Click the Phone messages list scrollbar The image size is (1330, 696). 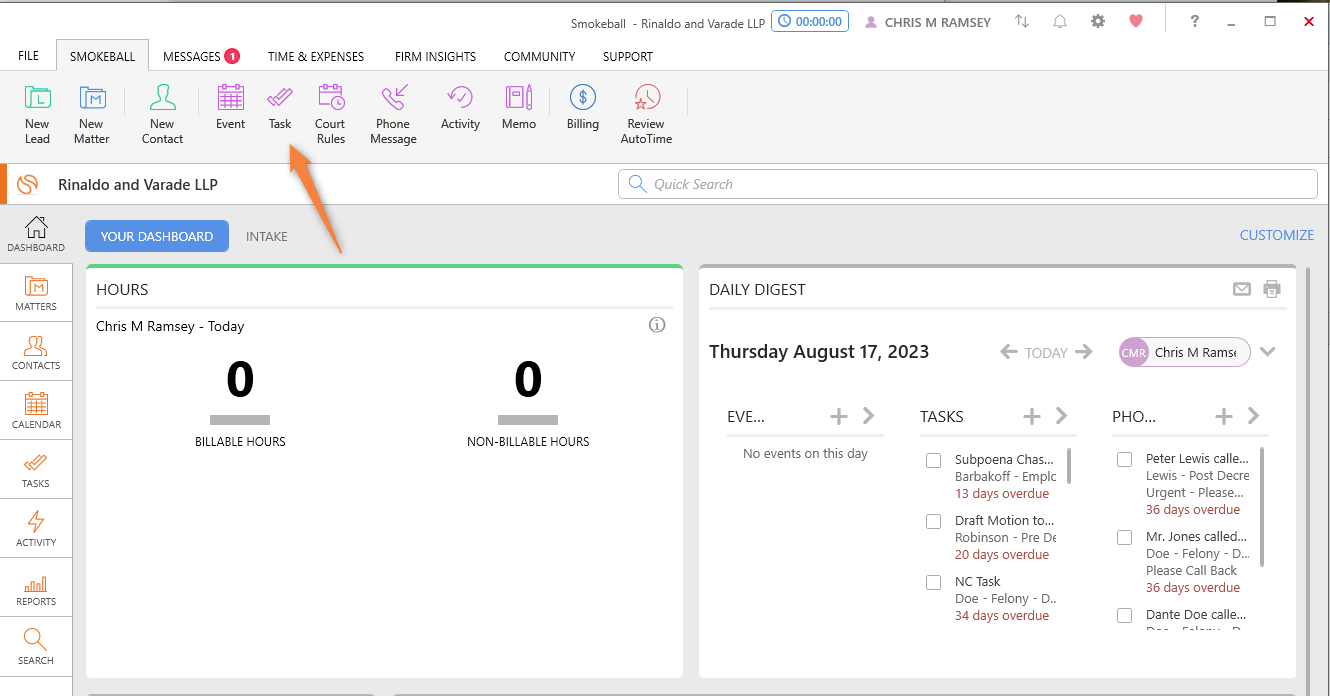click(1262, 506)
